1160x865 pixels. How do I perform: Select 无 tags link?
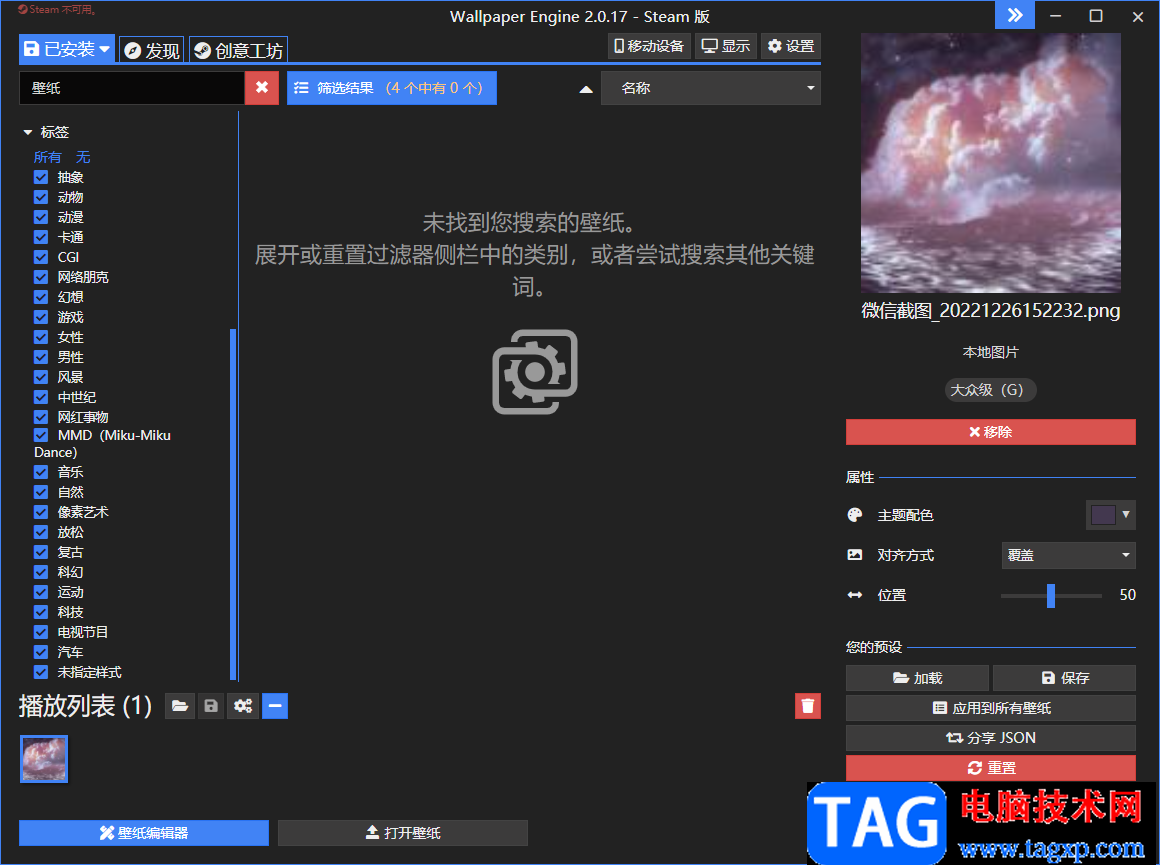coord(83,157)
